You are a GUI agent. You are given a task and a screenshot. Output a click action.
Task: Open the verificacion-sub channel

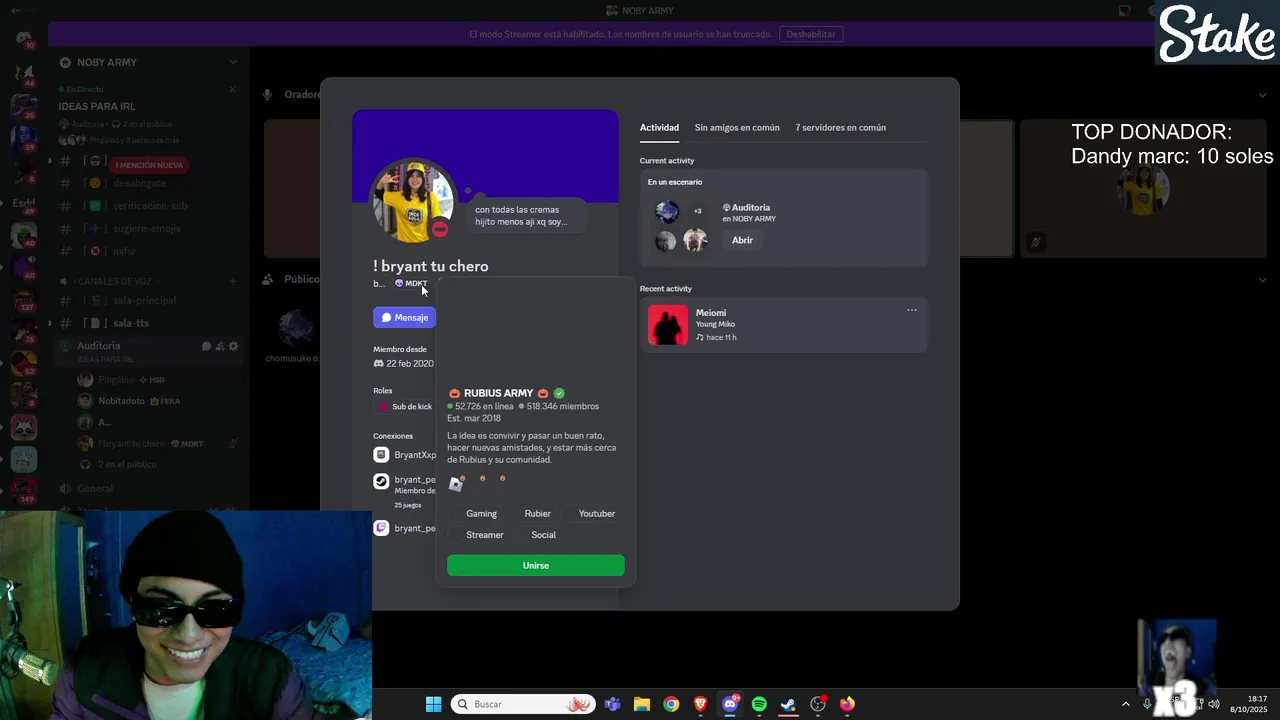pyautogui.click(x=148, y=205)
